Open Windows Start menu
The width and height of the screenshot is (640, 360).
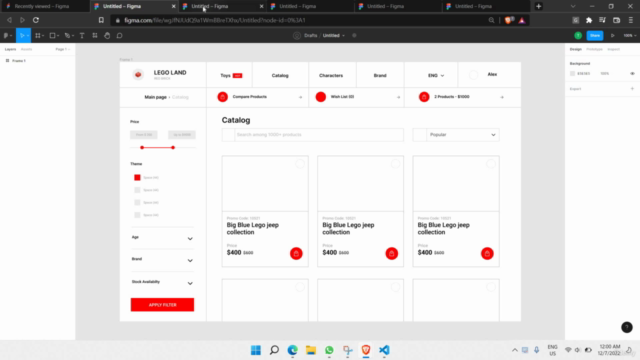click(x=256, y=350)
